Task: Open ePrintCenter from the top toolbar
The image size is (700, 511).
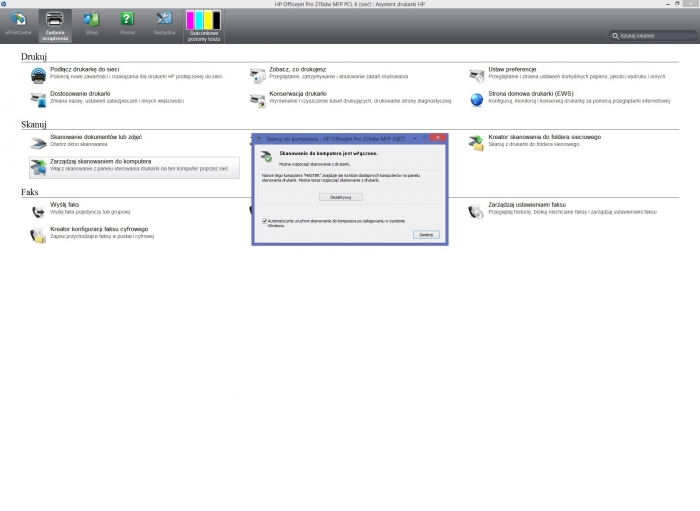Action: pos(19,24)
